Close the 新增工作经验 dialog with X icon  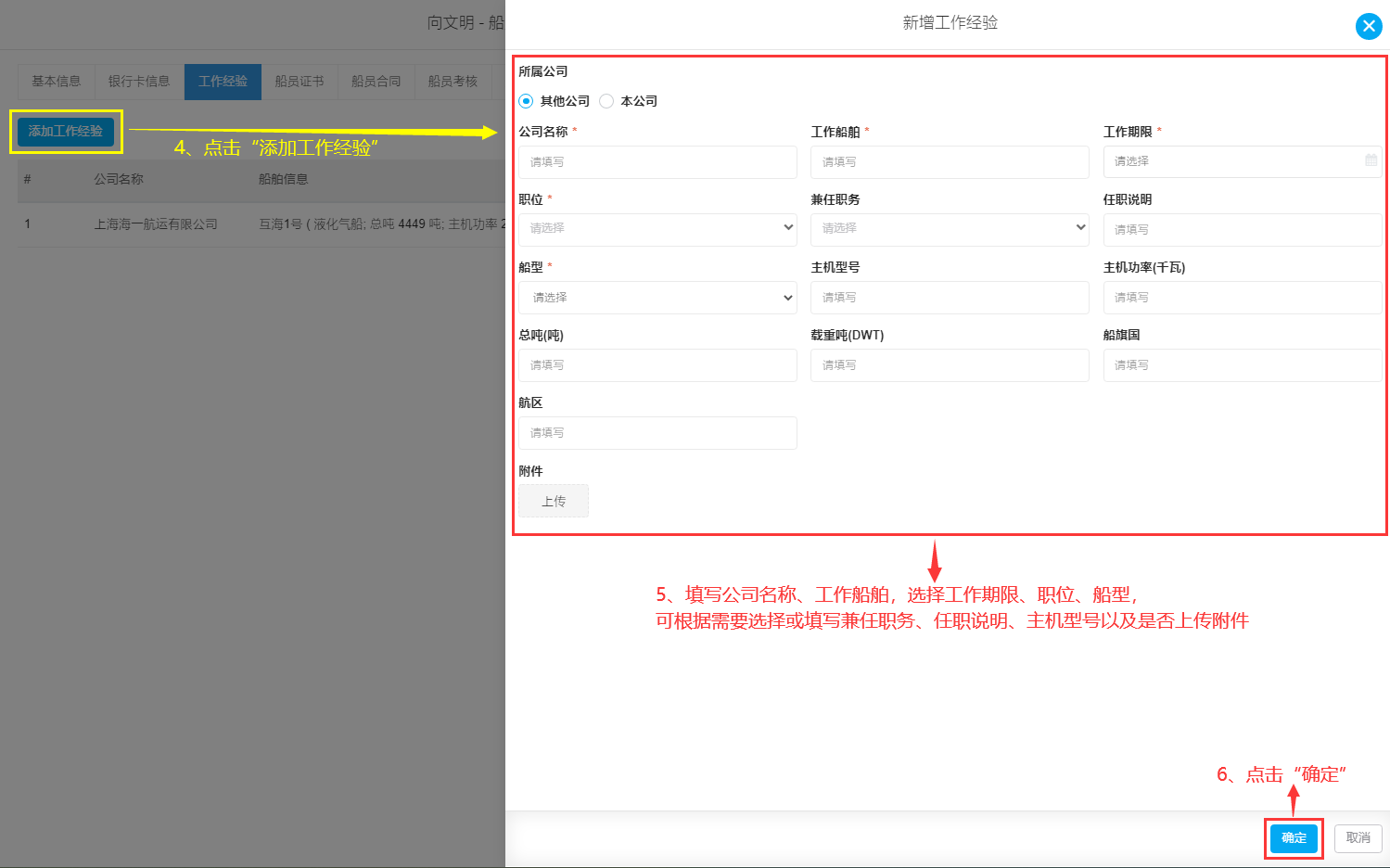pyautogui.click(x=1369, y=26)
